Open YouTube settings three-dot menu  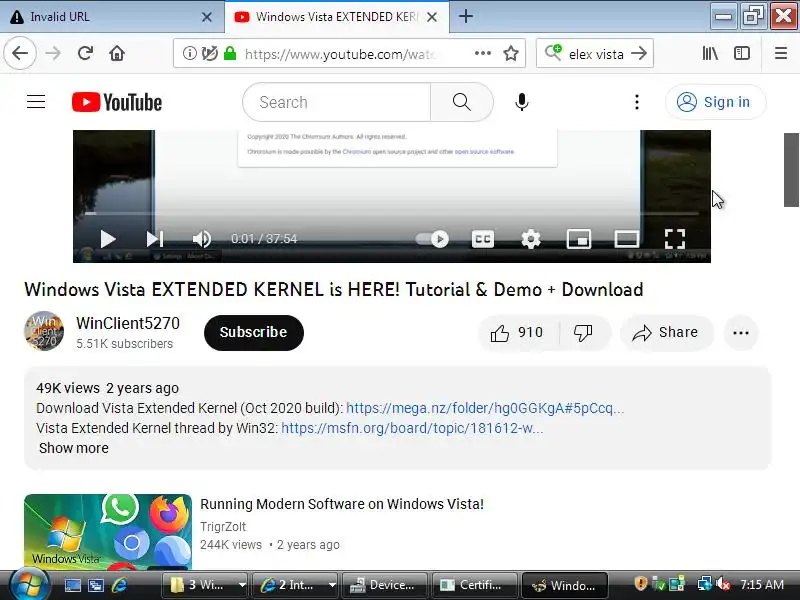[637, 102]
